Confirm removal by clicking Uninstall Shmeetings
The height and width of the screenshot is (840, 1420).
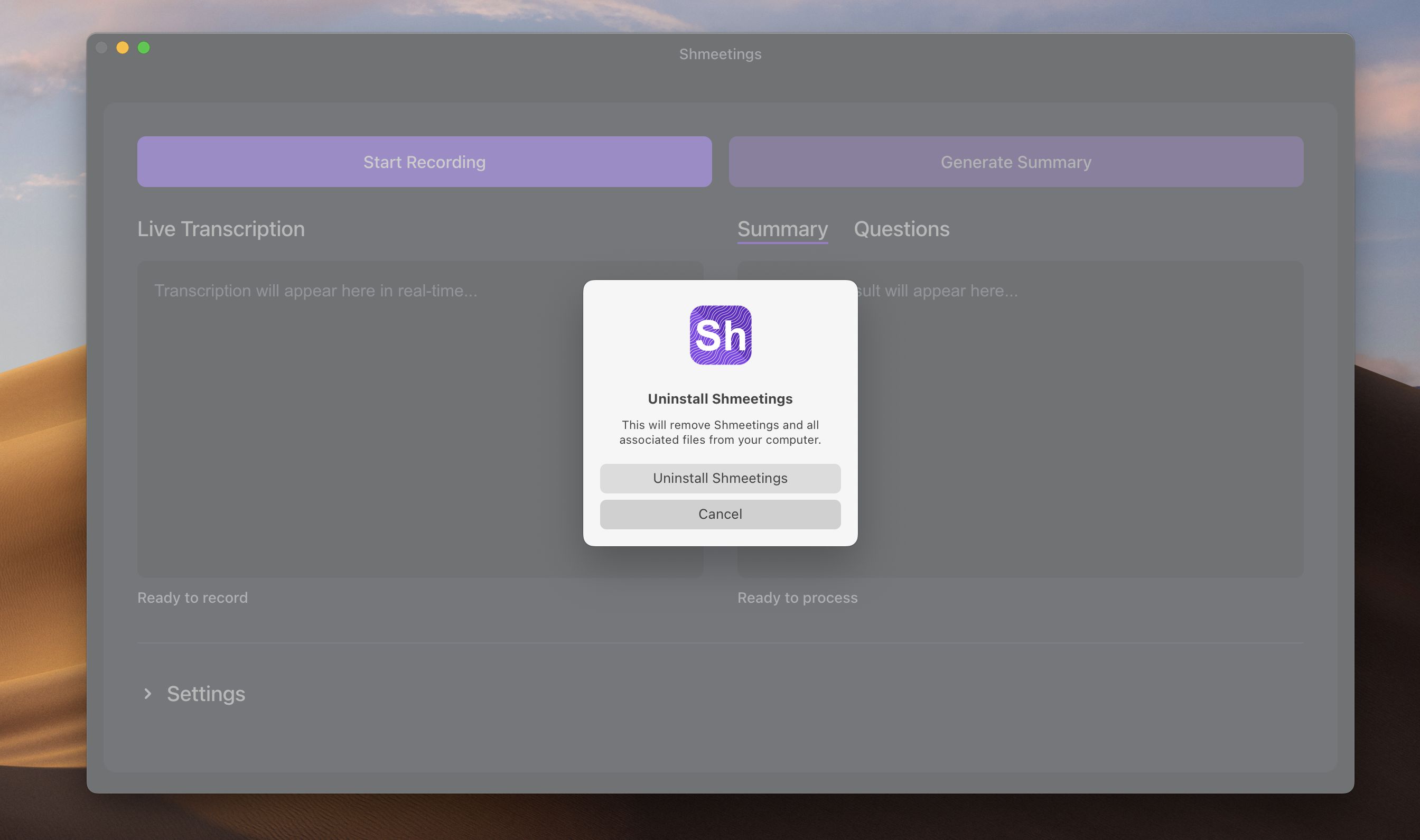(720, 478)
